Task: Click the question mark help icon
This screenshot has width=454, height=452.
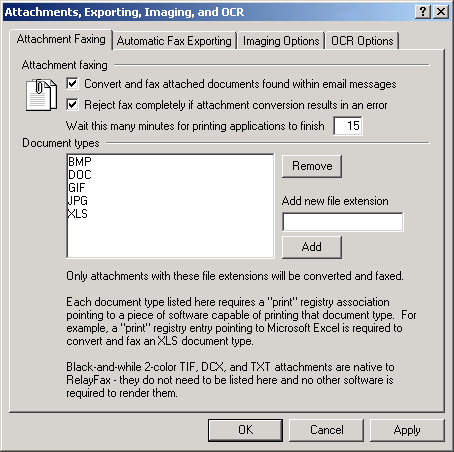Action: 423,12
